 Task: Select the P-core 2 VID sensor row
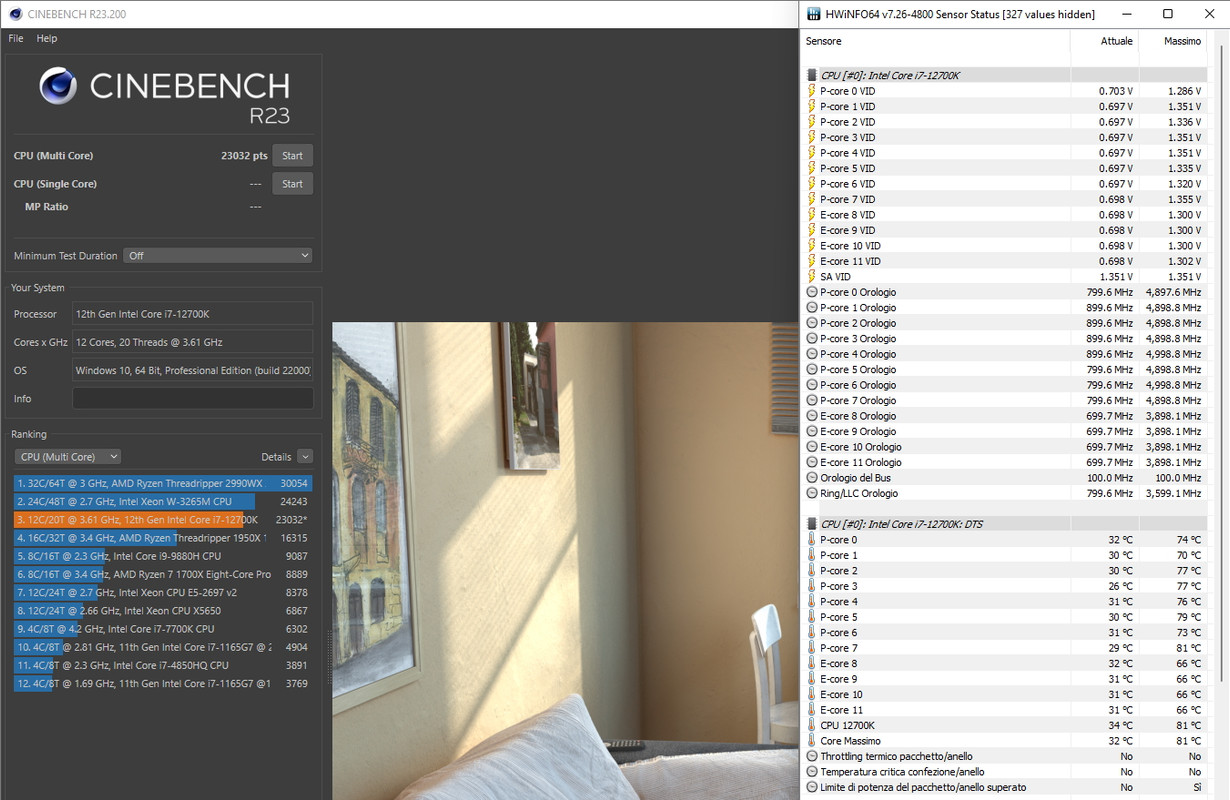coord(1005,121)
